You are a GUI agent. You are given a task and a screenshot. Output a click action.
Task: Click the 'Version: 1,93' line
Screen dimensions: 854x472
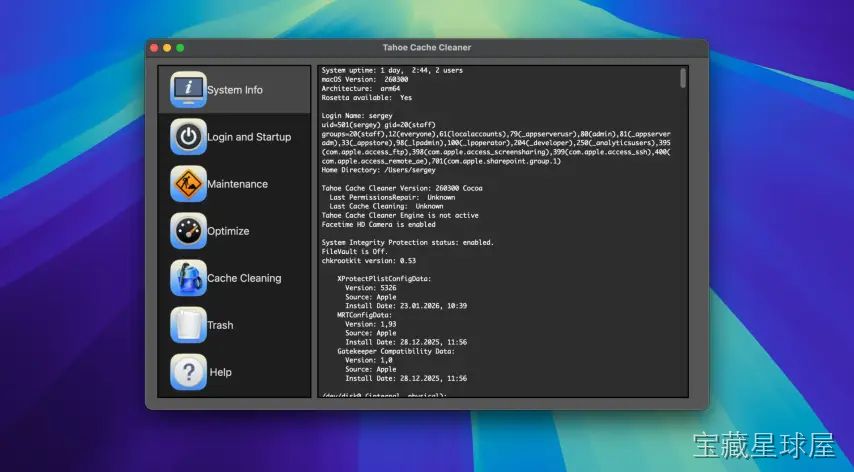click(371, 324)
